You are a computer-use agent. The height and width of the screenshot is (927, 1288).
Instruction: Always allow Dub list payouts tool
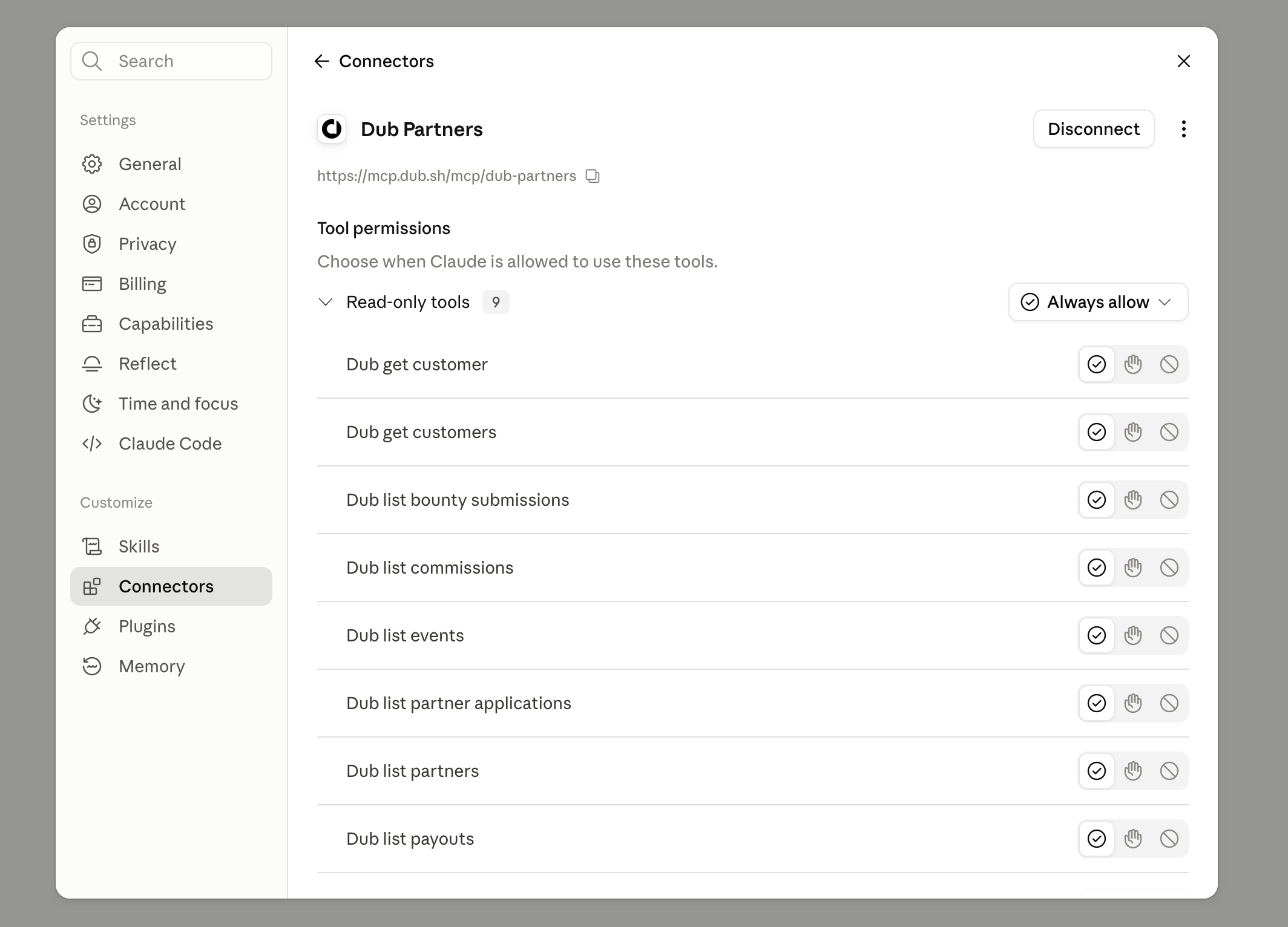[x=1096, y=839]
